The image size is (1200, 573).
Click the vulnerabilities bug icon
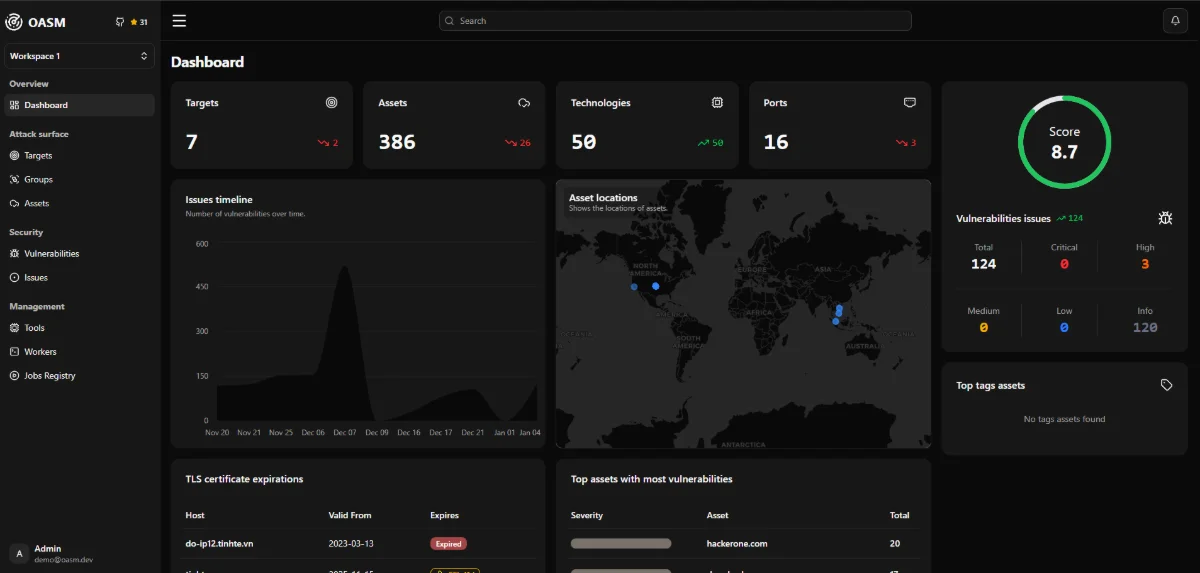pos(1165,218)
